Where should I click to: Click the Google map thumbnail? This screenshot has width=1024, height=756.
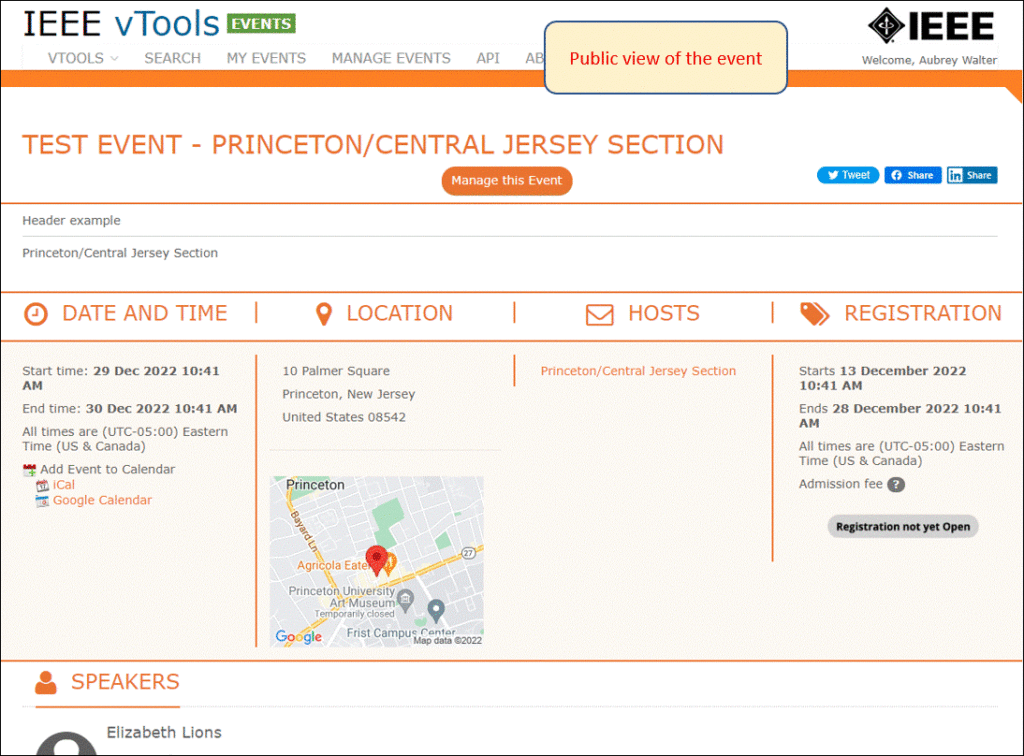(376, 560)
